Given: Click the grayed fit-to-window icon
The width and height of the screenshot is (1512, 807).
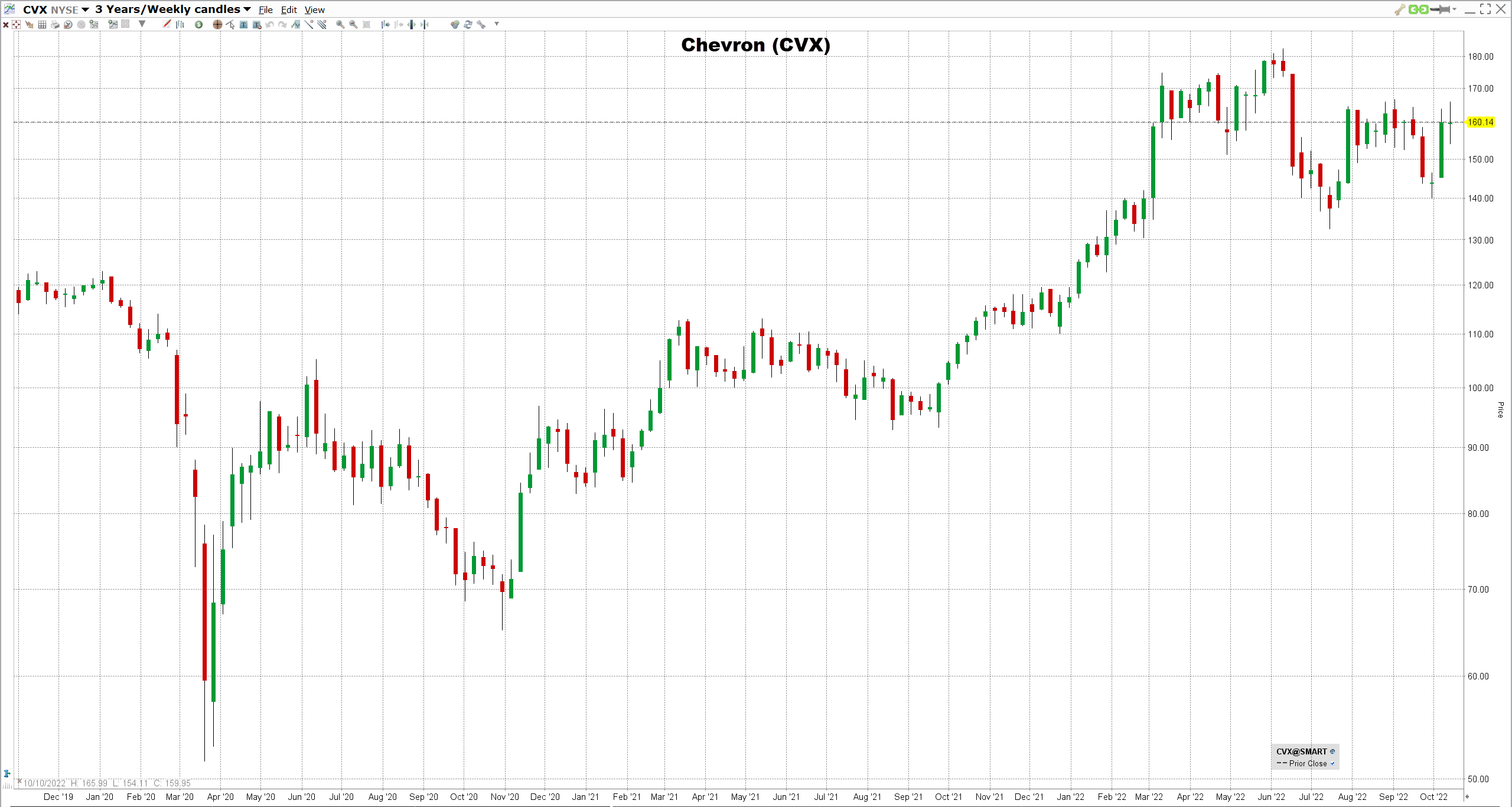Looking at the screenshot, I should click(x=366, y=25).
